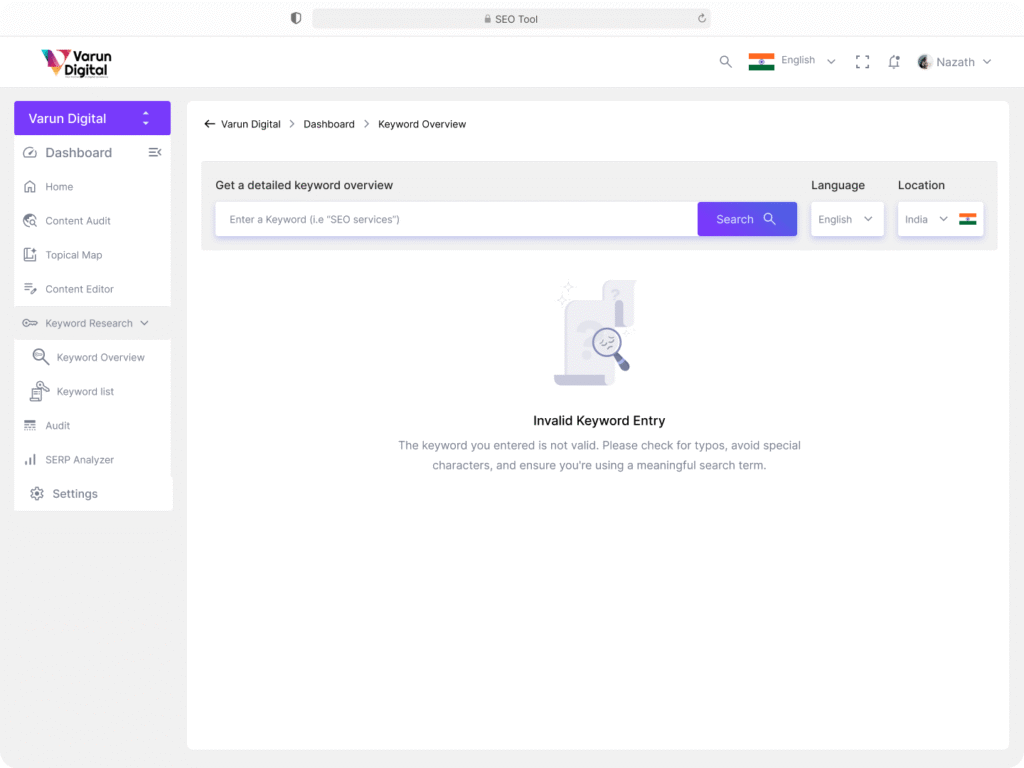This screenshot has height=768, width=1024.
Task: Click the Dashboard breadcrumb link
Action: tap(329, 124)
